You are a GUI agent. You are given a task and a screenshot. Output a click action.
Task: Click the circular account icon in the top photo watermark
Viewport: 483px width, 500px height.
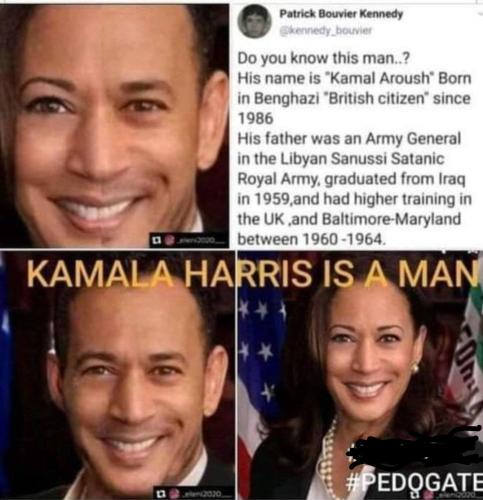[x=170, y=240]
